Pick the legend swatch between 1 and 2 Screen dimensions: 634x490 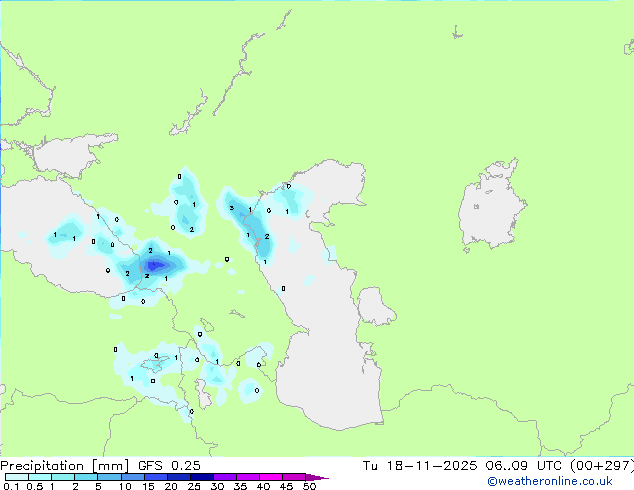point(63,477)
